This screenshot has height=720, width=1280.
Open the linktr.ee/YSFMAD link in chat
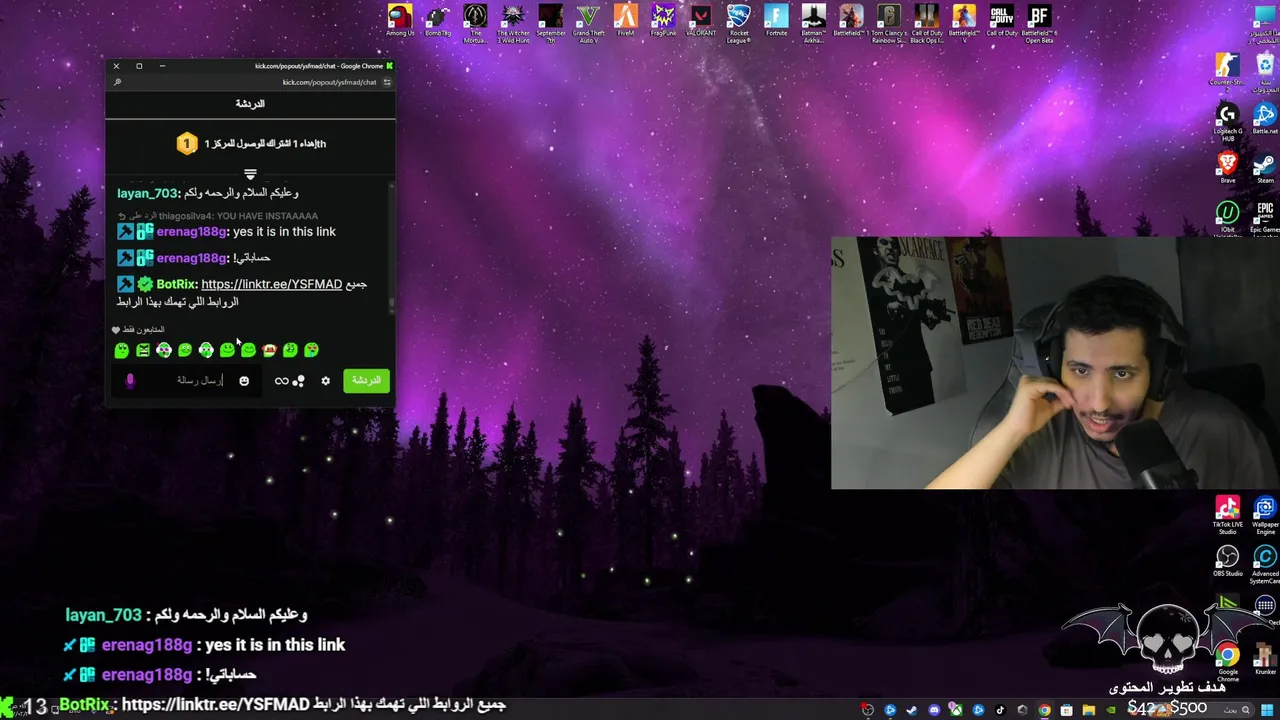[271, 284]
